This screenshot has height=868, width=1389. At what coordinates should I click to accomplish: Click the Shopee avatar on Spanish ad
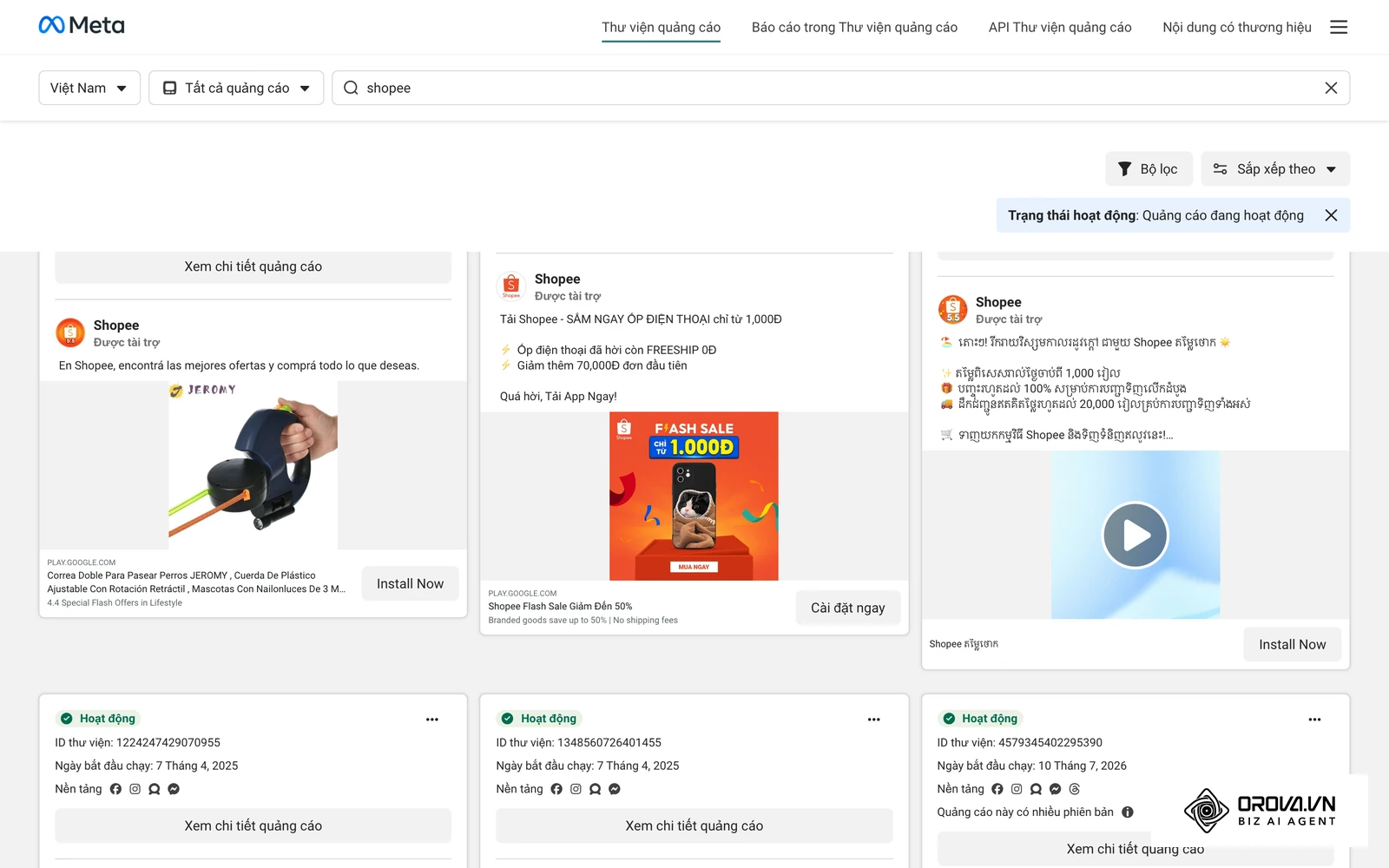[x=70, y=332]
